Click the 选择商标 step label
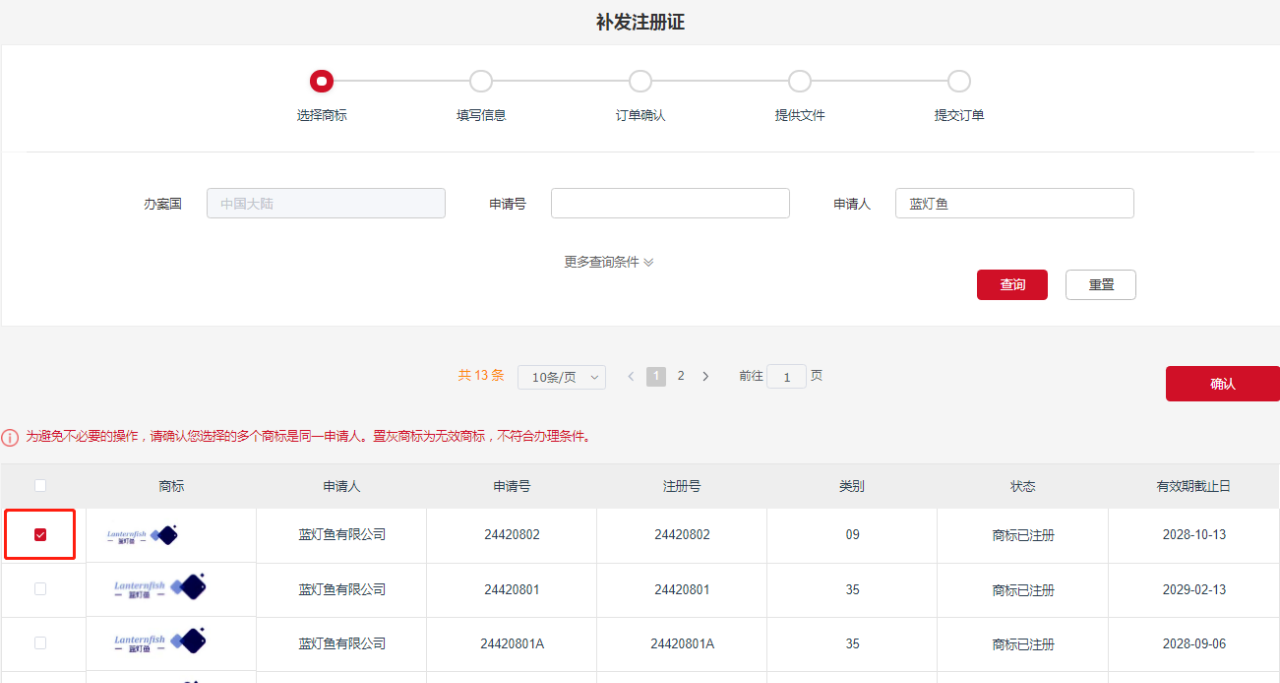 [x=322, y=115]
